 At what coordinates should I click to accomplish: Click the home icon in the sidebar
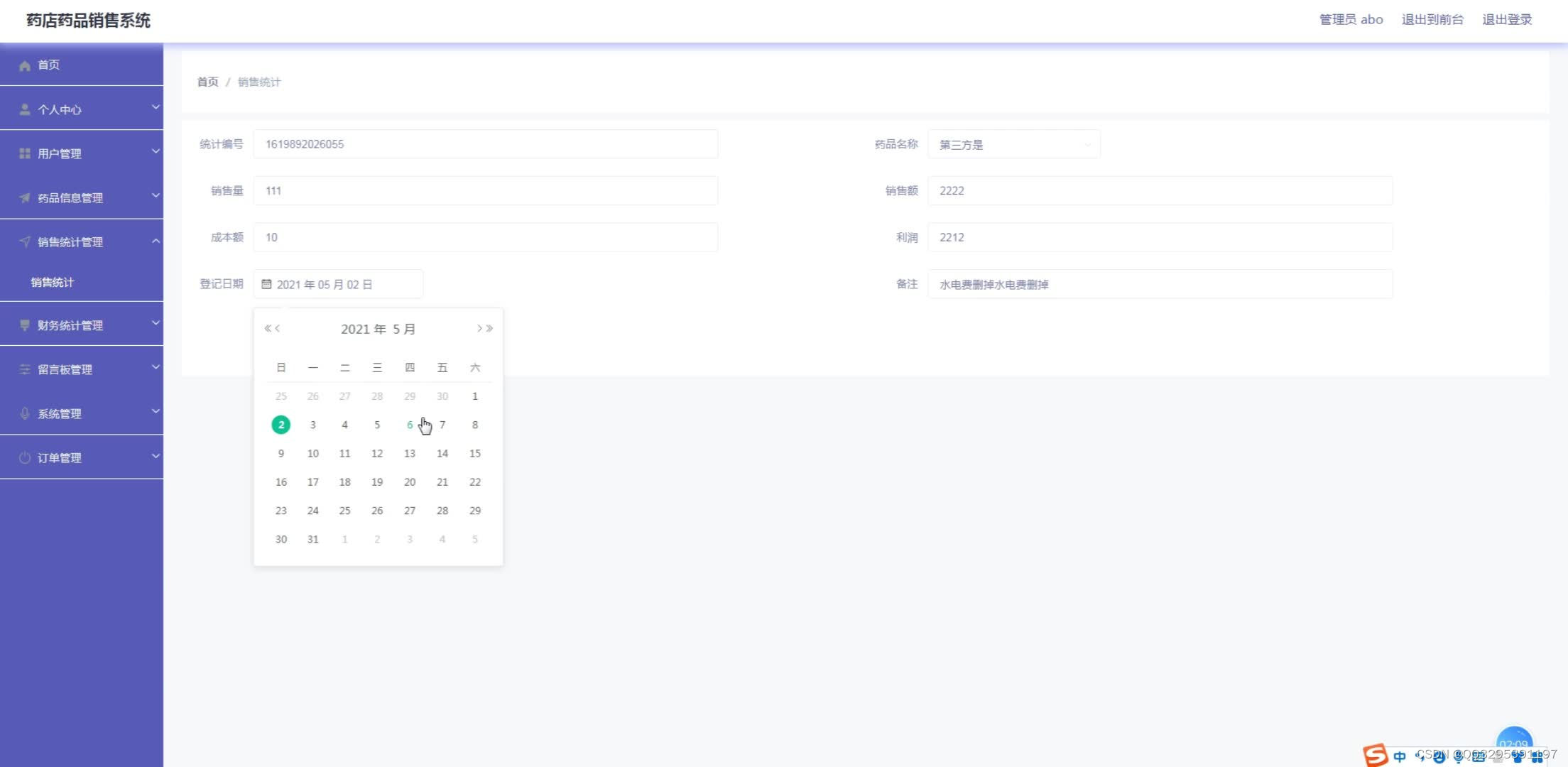coord(25,65)
